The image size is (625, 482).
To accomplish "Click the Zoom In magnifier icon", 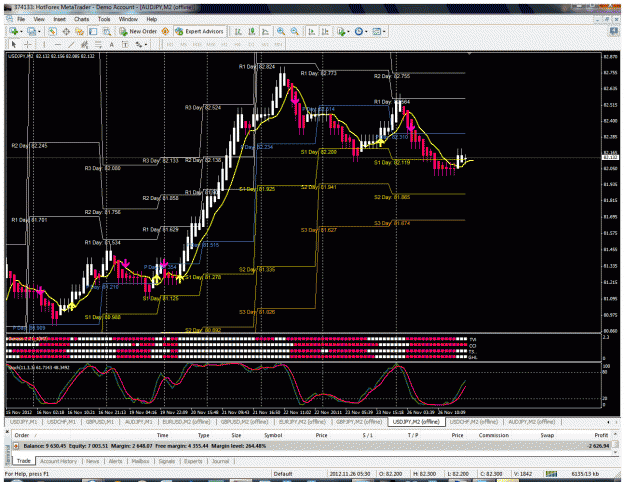I will [281, 31].
